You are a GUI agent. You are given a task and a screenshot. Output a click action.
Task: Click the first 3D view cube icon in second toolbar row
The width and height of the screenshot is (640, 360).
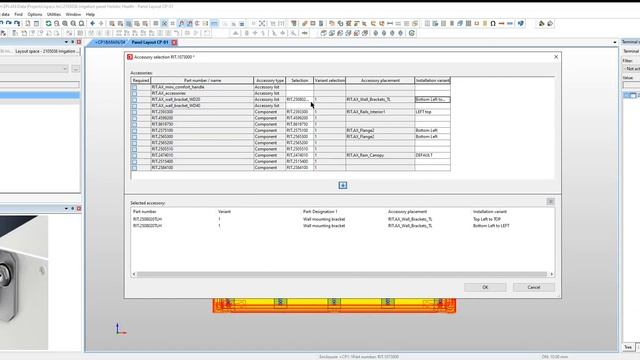[x=324, y=33]
